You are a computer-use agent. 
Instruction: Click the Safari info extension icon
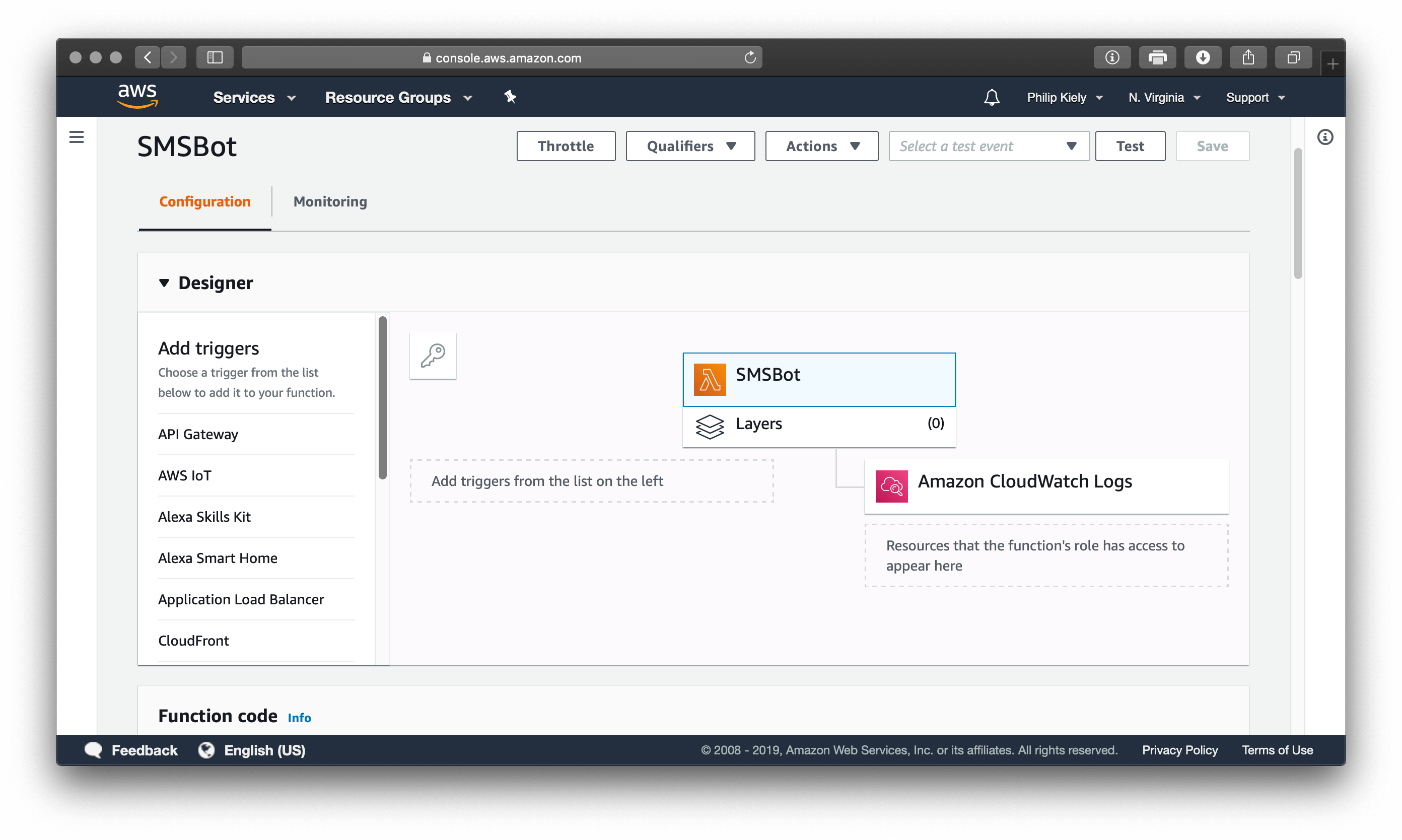(1111, 57)
